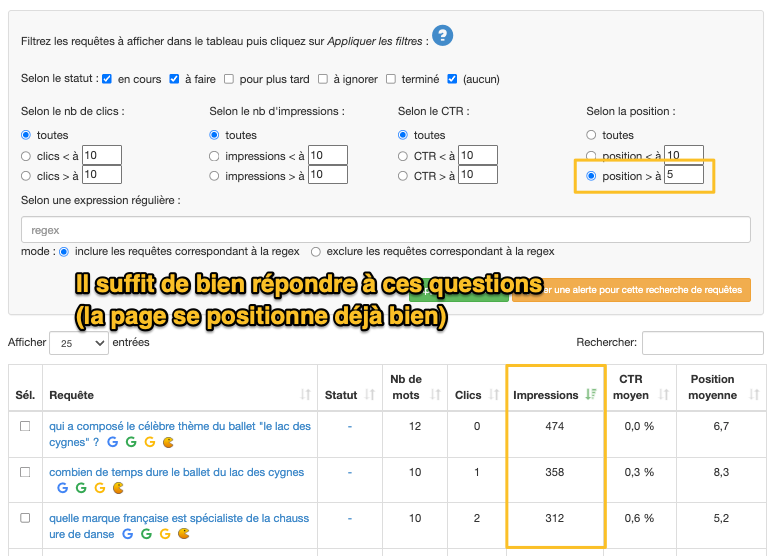Click the Statut dash link for 'combien de temps' row

350,472
